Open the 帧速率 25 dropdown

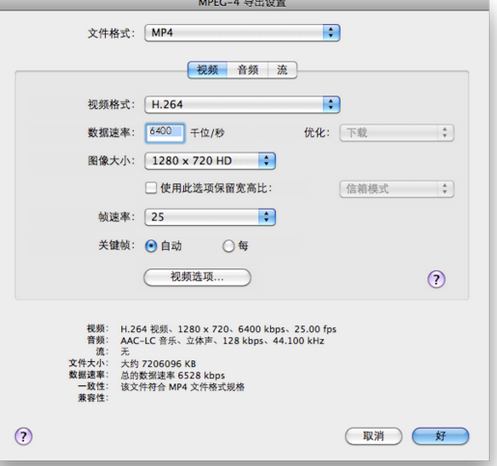(210, 217)
